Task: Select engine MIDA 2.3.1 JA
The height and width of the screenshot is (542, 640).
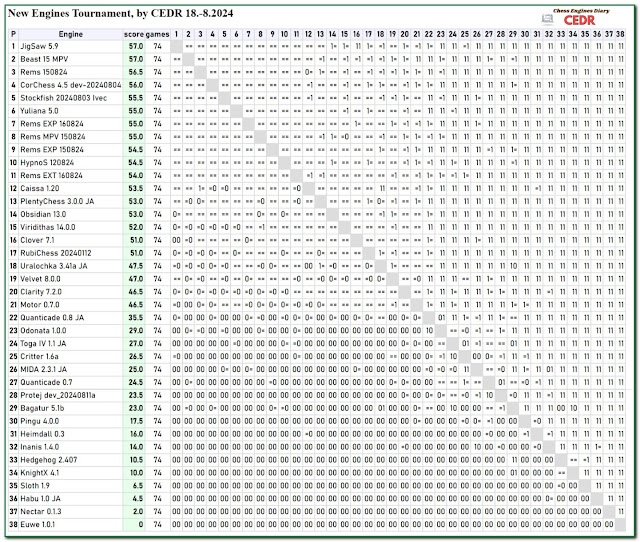Action: click(44, 369)
